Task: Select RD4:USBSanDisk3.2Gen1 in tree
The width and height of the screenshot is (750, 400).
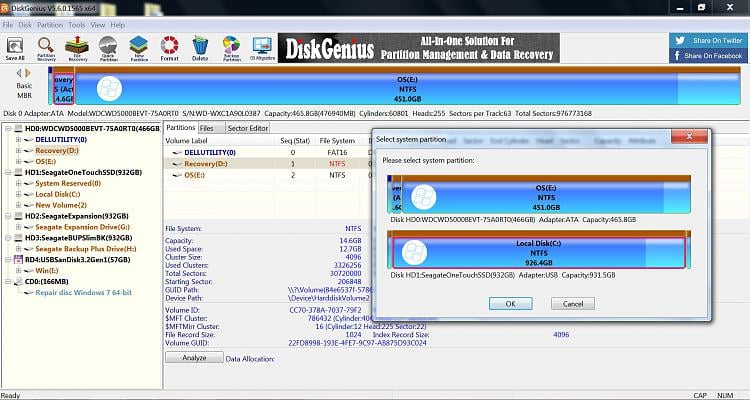Action: [x=77, y=260]
